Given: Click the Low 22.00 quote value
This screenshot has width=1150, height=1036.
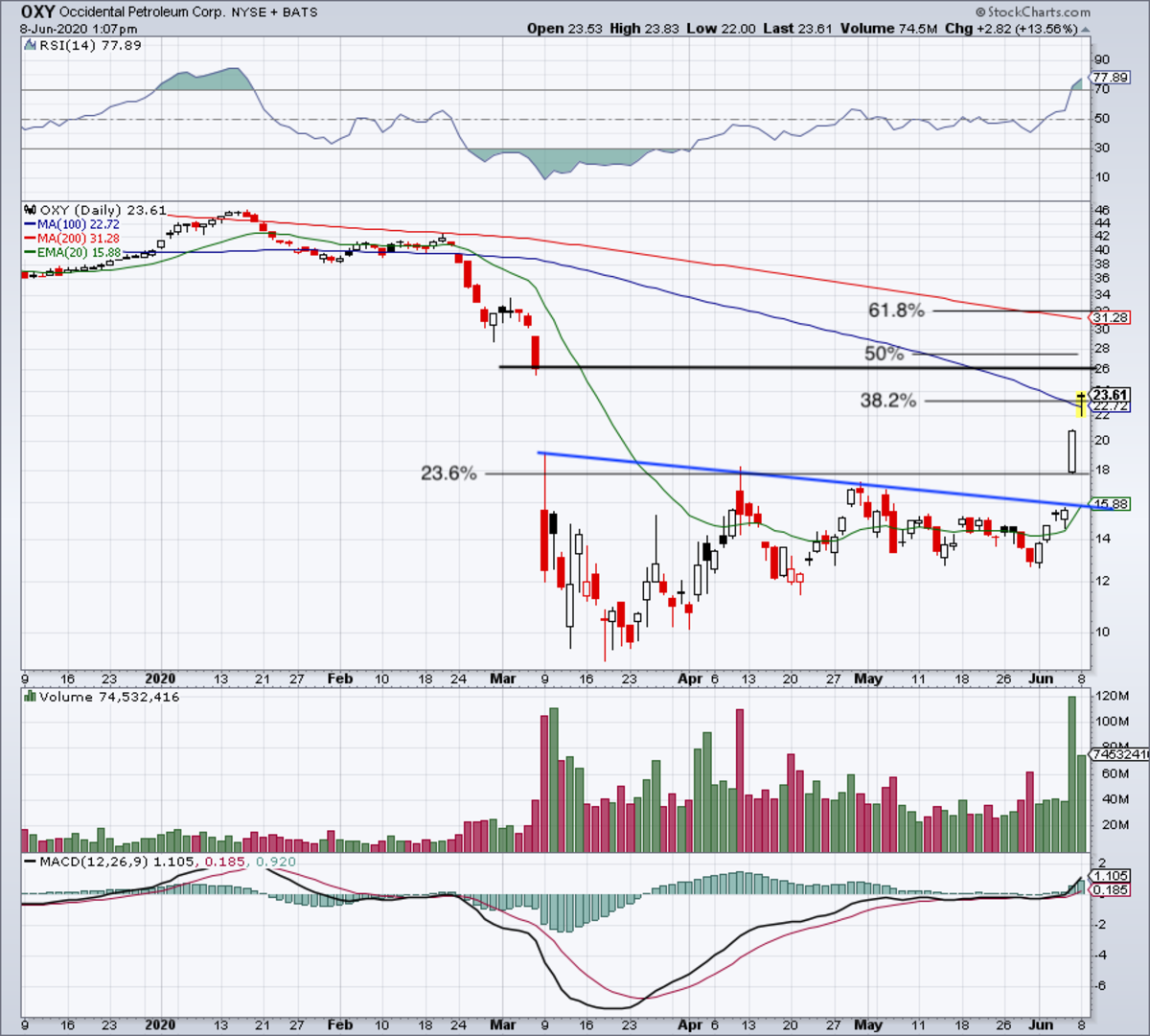Looking at the screenshot, I should point(721,29).
